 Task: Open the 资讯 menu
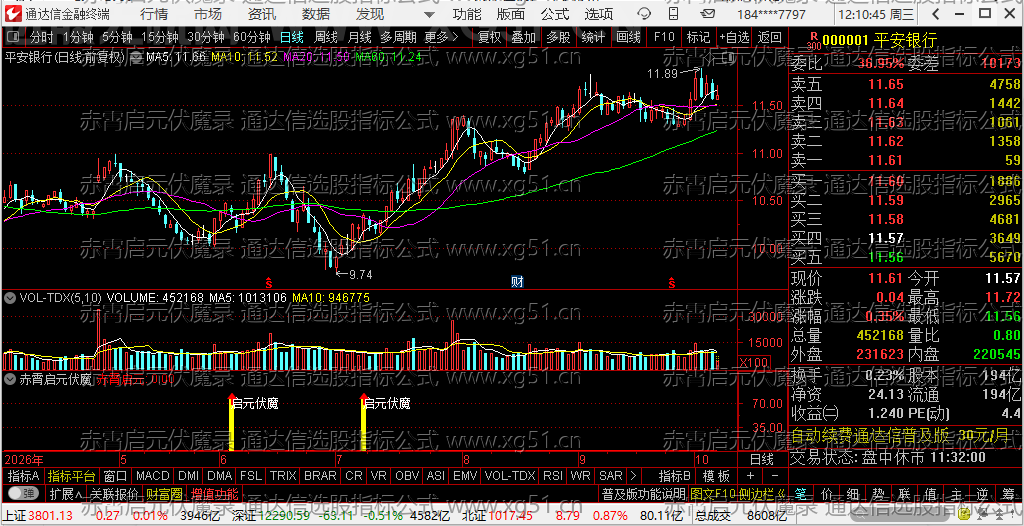262,13
